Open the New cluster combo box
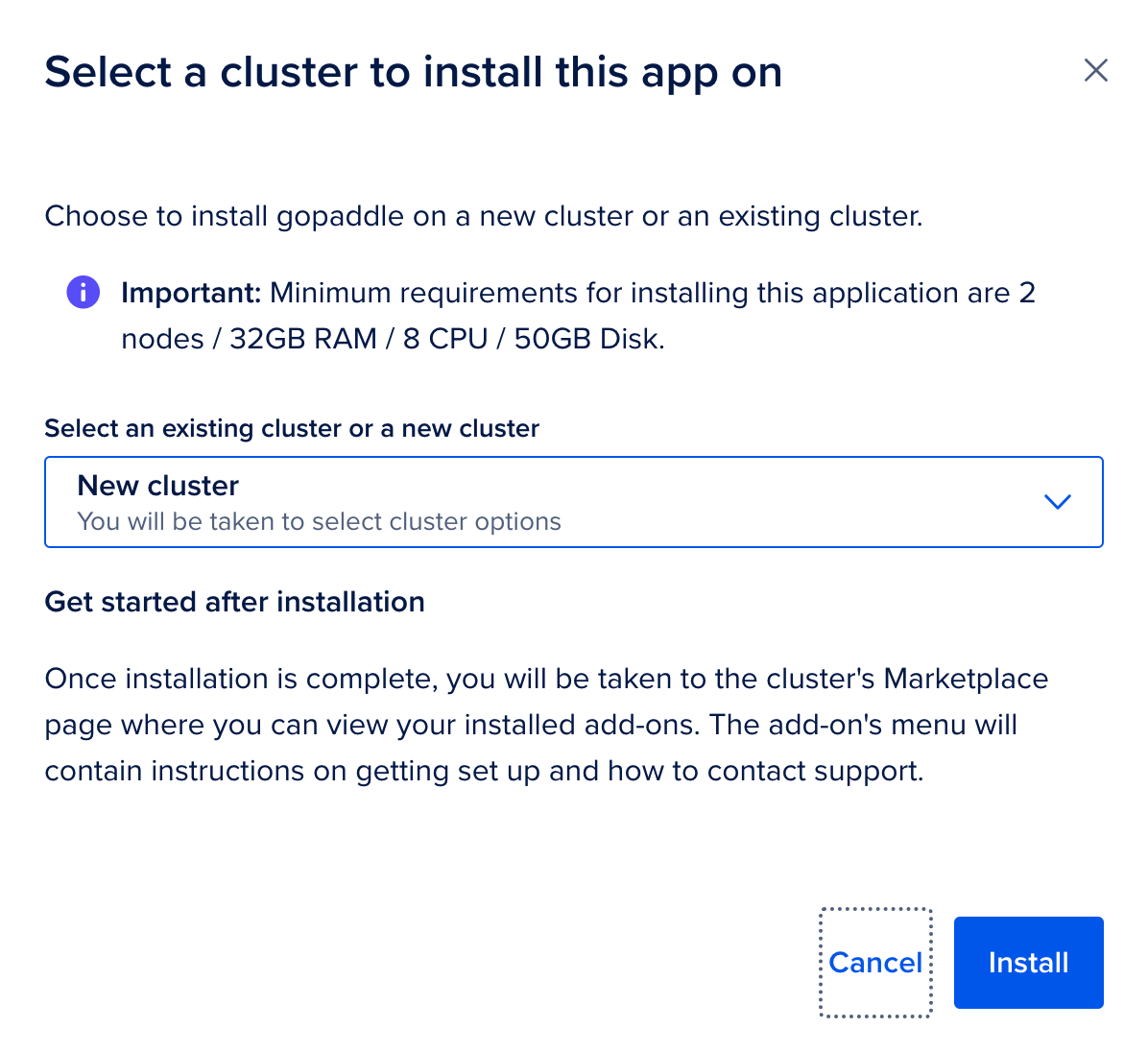The width and height of the screenshot is (1148, 1052). pyautogui.click(x=573, y=502)
